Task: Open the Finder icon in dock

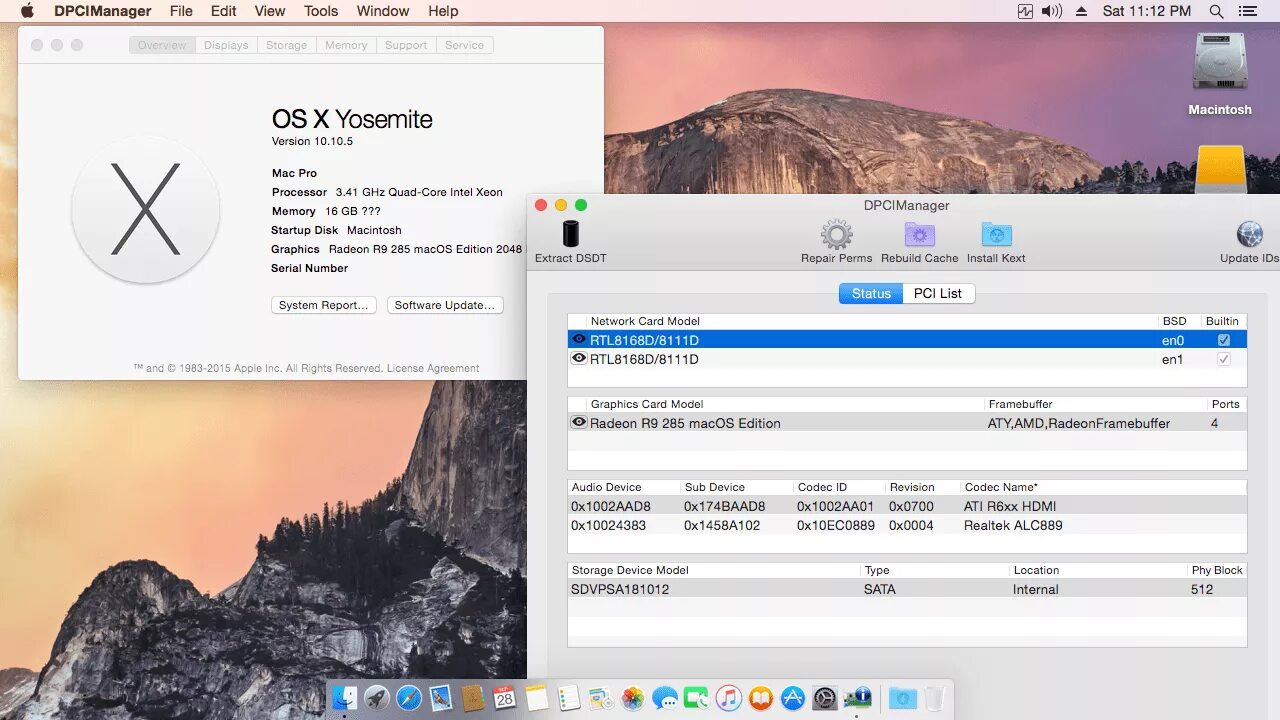Action: pos(345,698)
